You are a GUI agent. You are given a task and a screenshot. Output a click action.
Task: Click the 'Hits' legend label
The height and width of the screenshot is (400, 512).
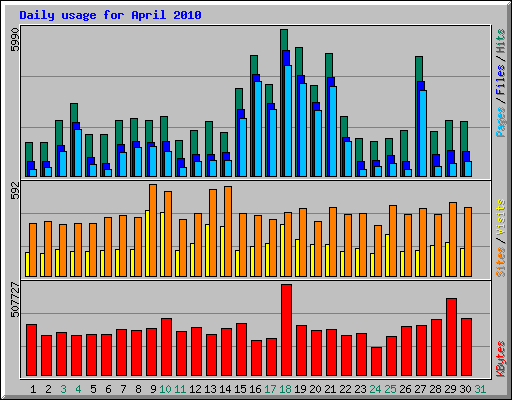click(x=500, y=41)
